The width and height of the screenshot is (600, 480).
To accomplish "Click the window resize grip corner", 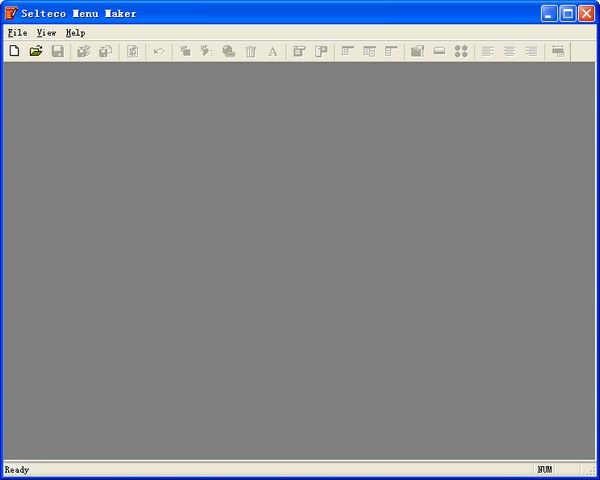I will [591, 471].
